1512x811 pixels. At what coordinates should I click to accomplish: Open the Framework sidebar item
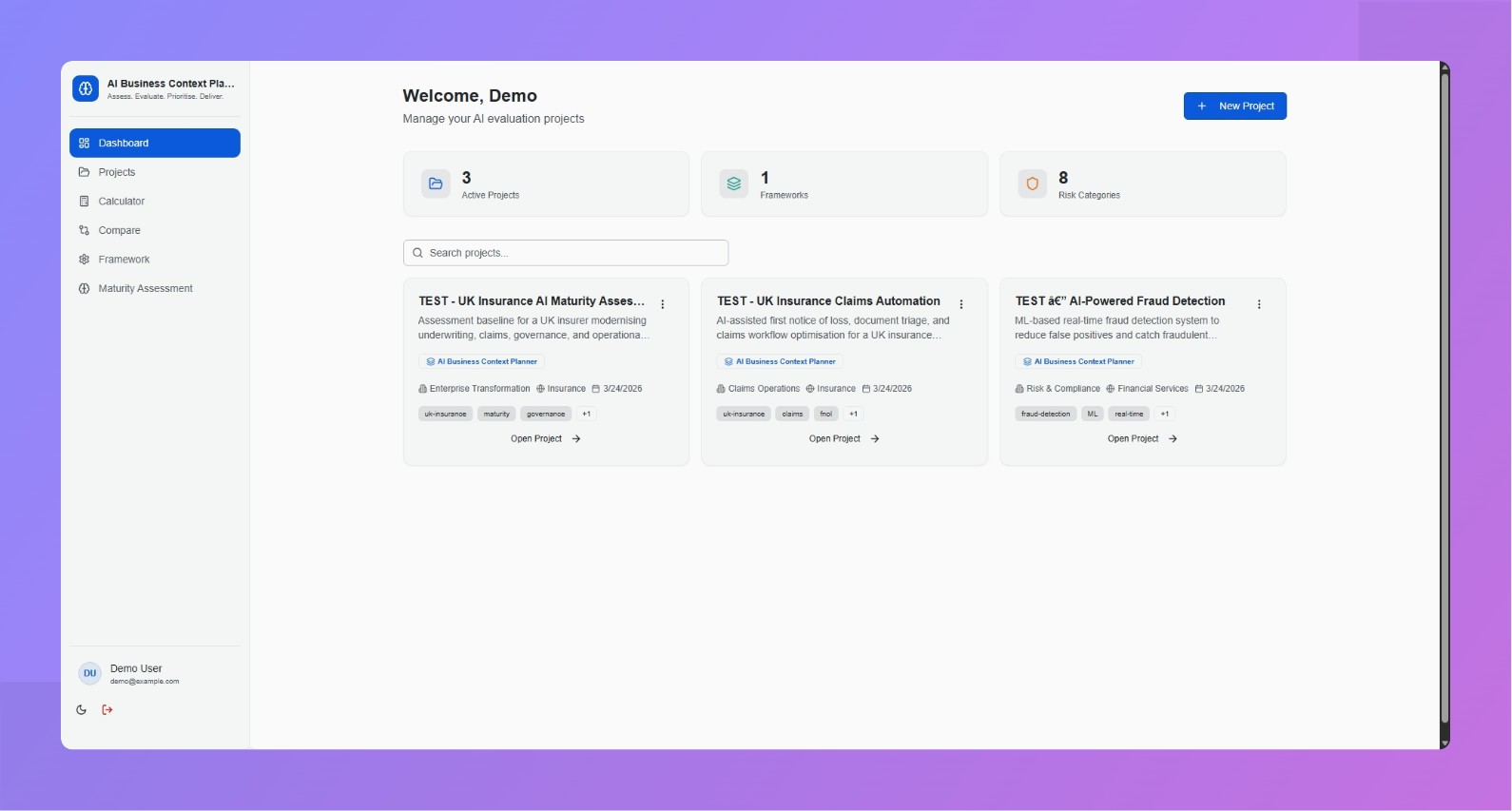[x=155, y=260]
